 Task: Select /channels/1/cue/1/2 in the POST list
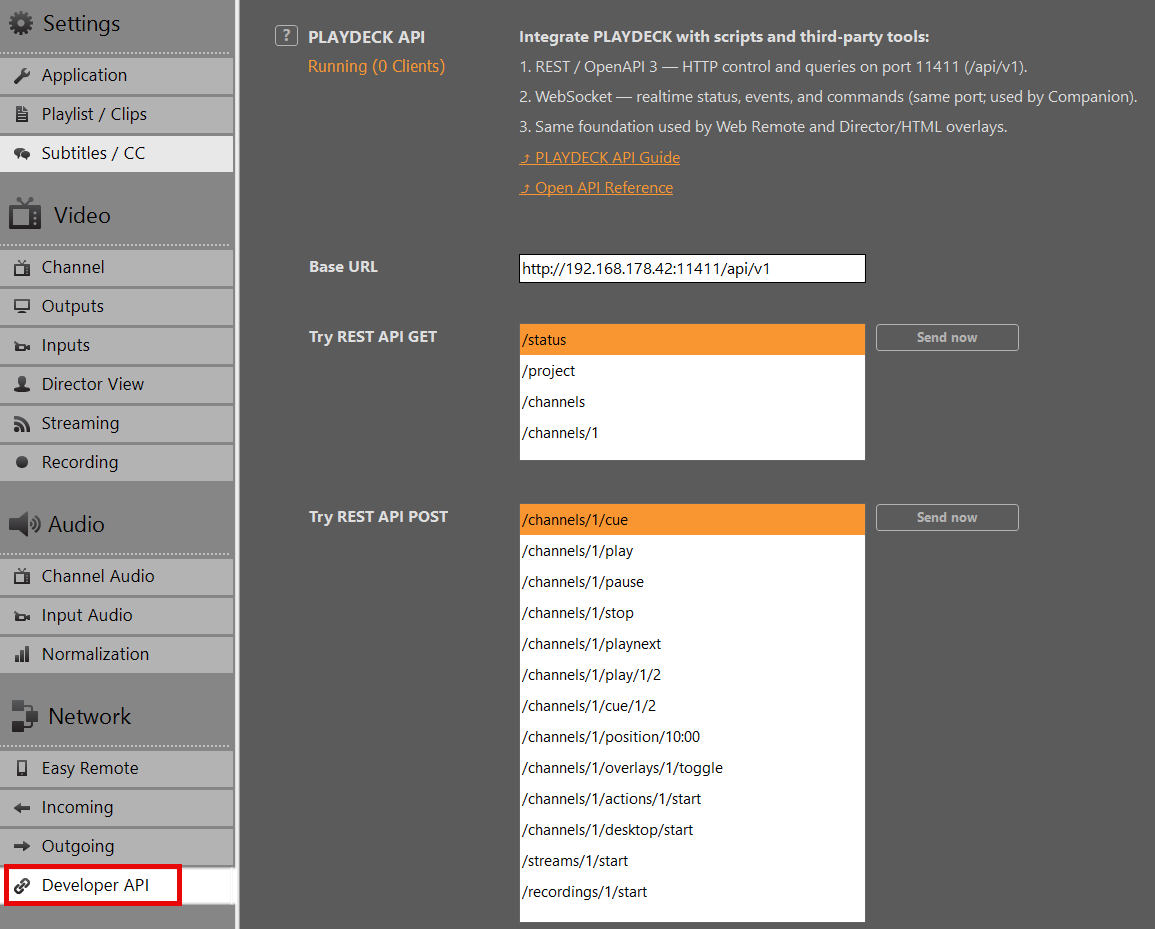click(692, 705)
